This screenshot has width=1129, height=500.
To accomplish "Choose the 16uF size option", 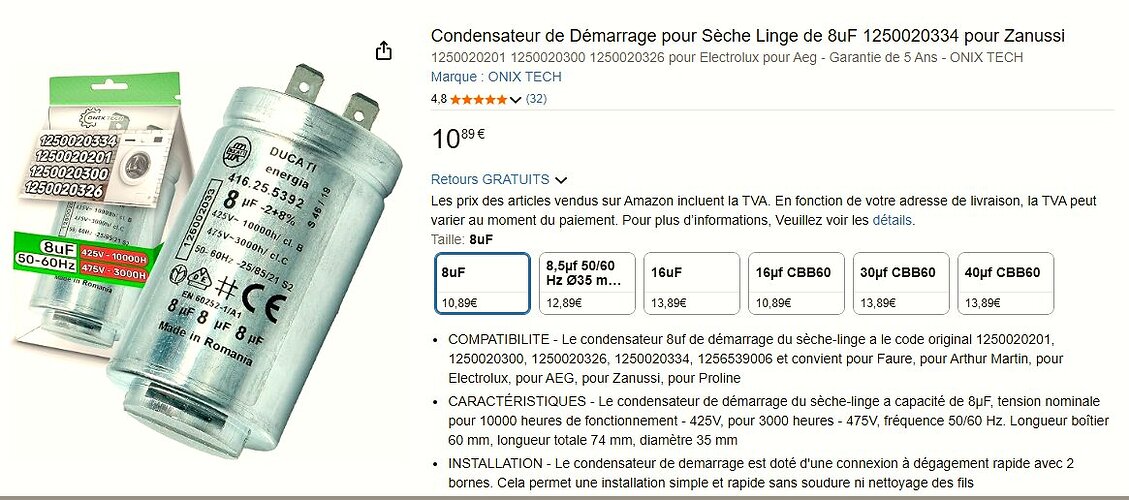I will 691,283.
